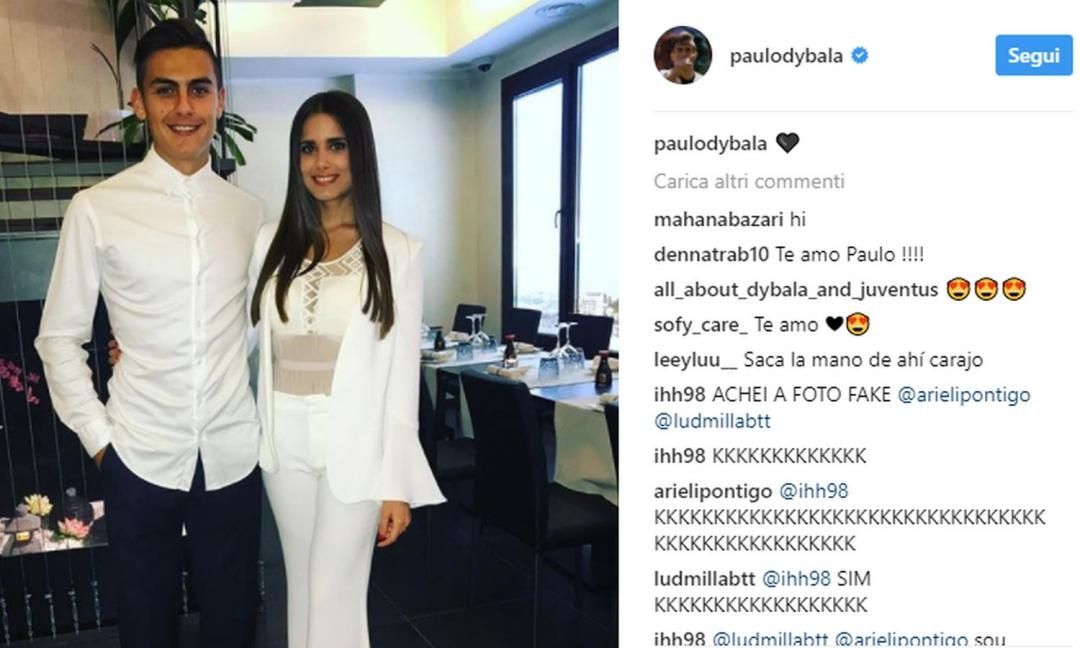
Task: Click the blue verified badge icon
Action: click(860, 55)
